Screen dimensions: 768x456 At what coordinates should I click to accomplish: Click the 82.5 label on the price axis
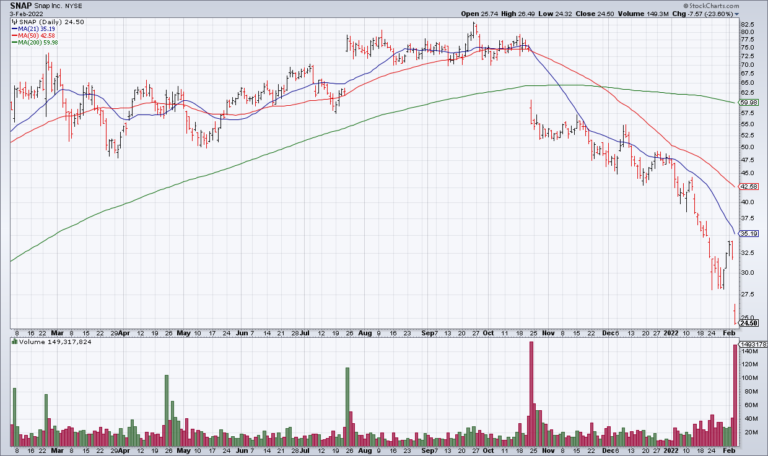(747, 24)
